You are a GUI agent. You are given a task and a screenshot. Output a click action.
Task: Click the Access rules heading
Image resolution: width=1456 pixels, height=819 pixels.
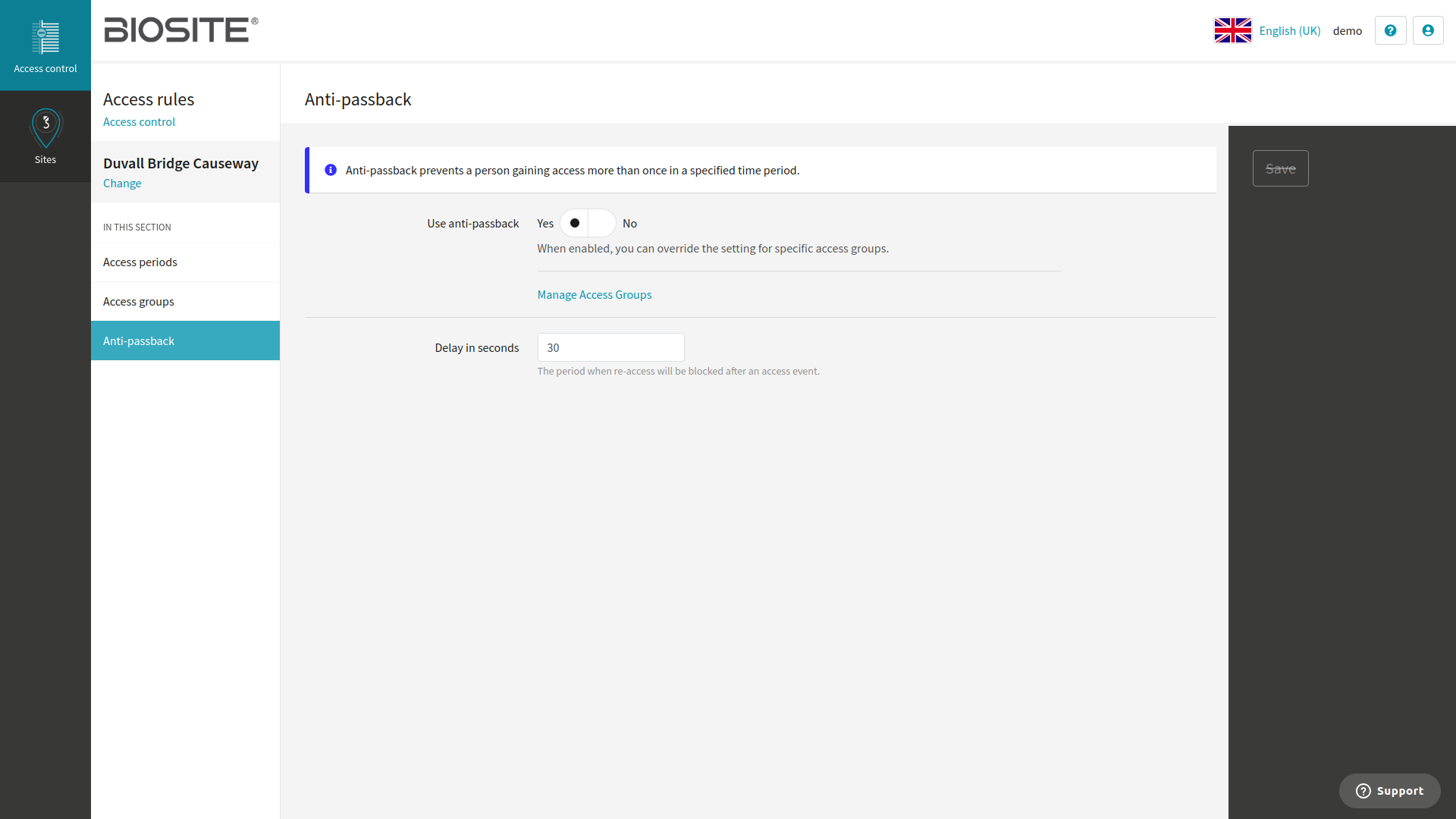(149, 99)
